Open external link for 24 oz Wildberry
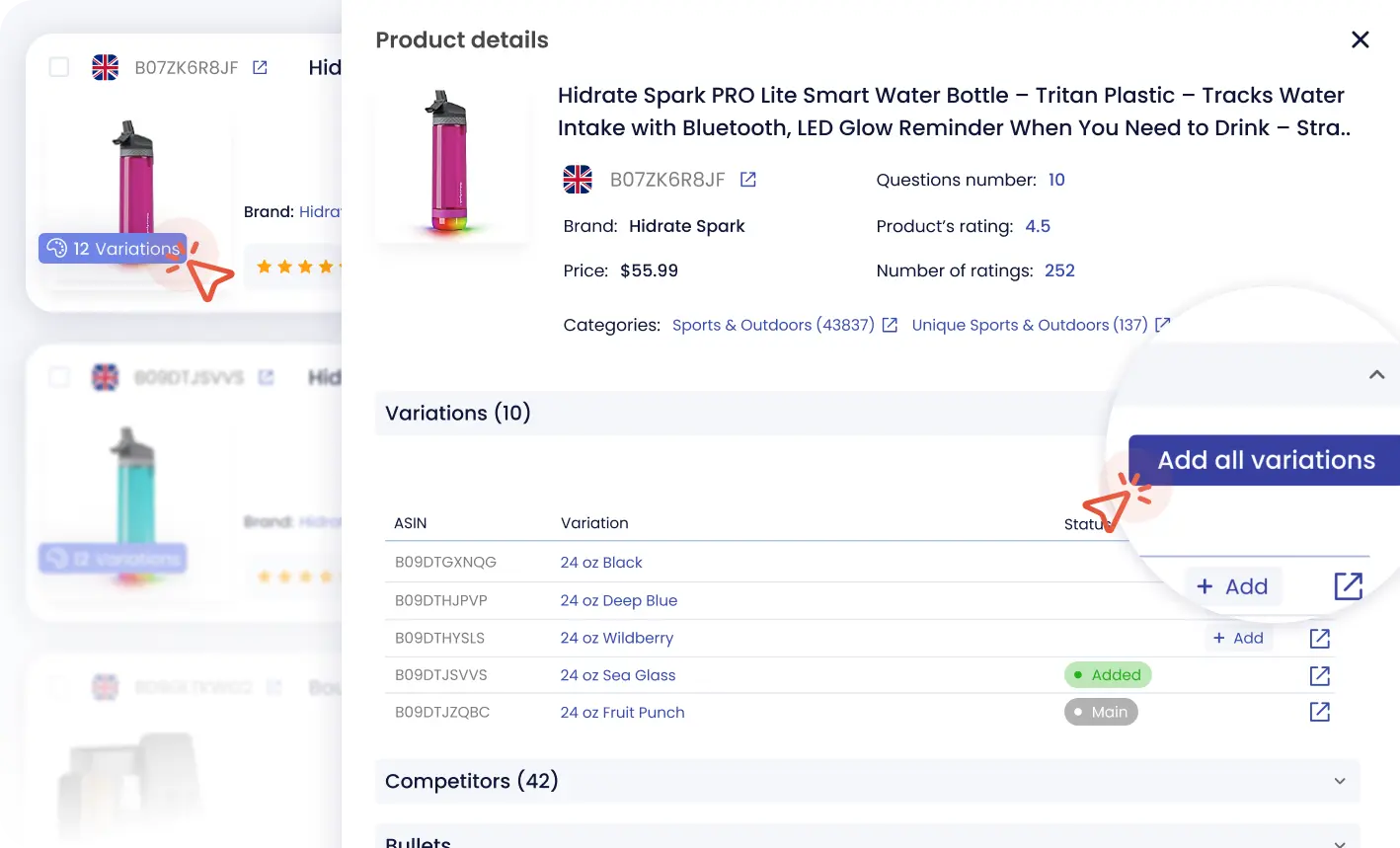 pyautogui.click(x=1319, y=638)
